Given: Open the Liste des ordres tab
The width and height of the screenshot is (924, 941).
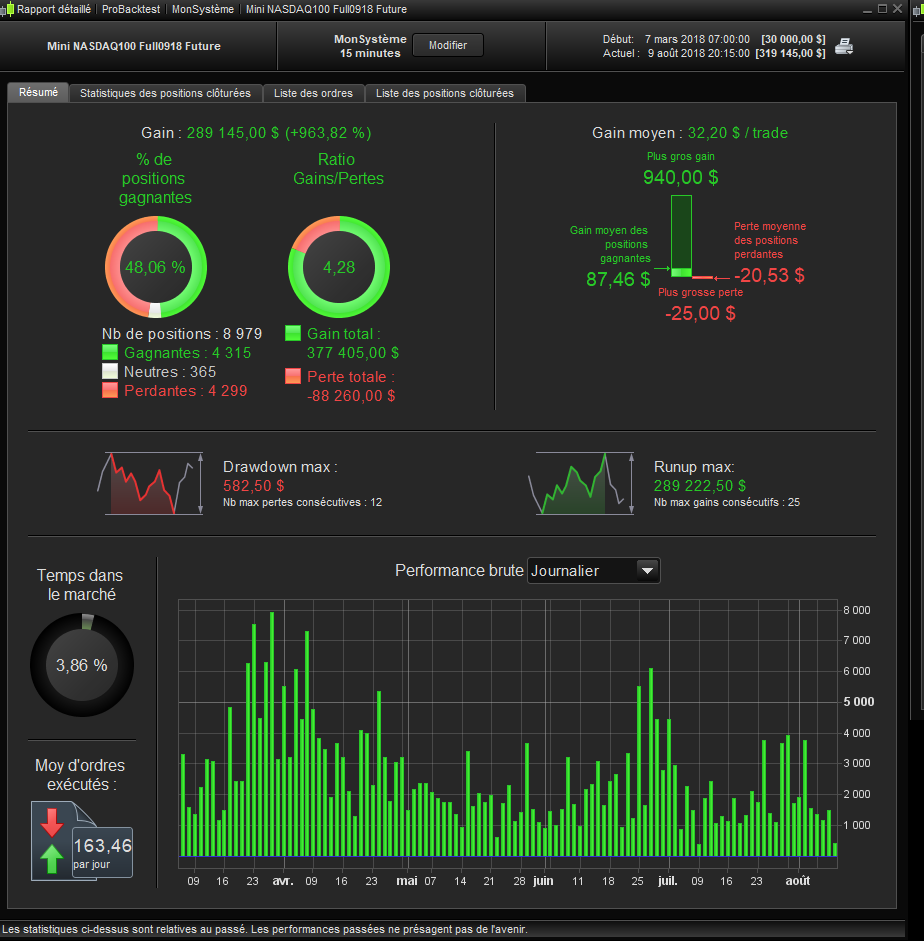Looking at the screenshot, I should pos(313,93).
